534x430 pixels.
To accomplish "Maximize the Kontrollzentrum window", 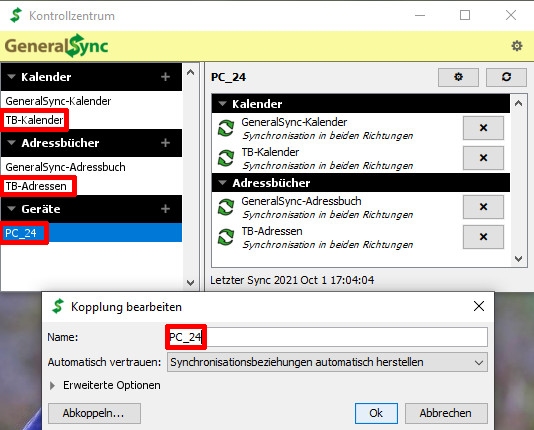I will 465,15.
